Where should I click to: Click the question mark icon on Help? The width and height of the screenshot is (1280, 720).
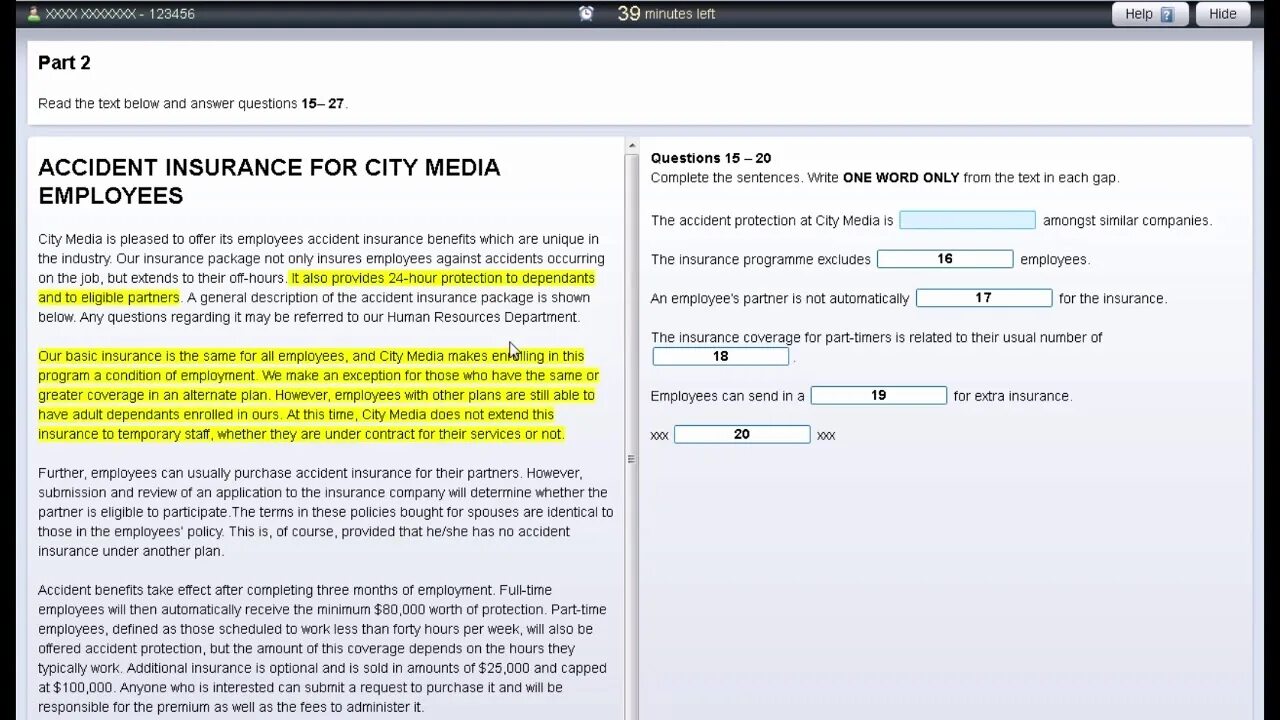[1166, 14]
